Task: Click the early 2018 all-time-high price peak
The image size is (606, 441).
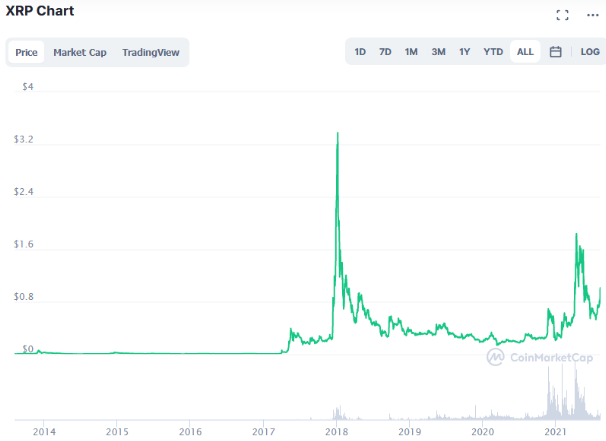Action: [338, 133]
